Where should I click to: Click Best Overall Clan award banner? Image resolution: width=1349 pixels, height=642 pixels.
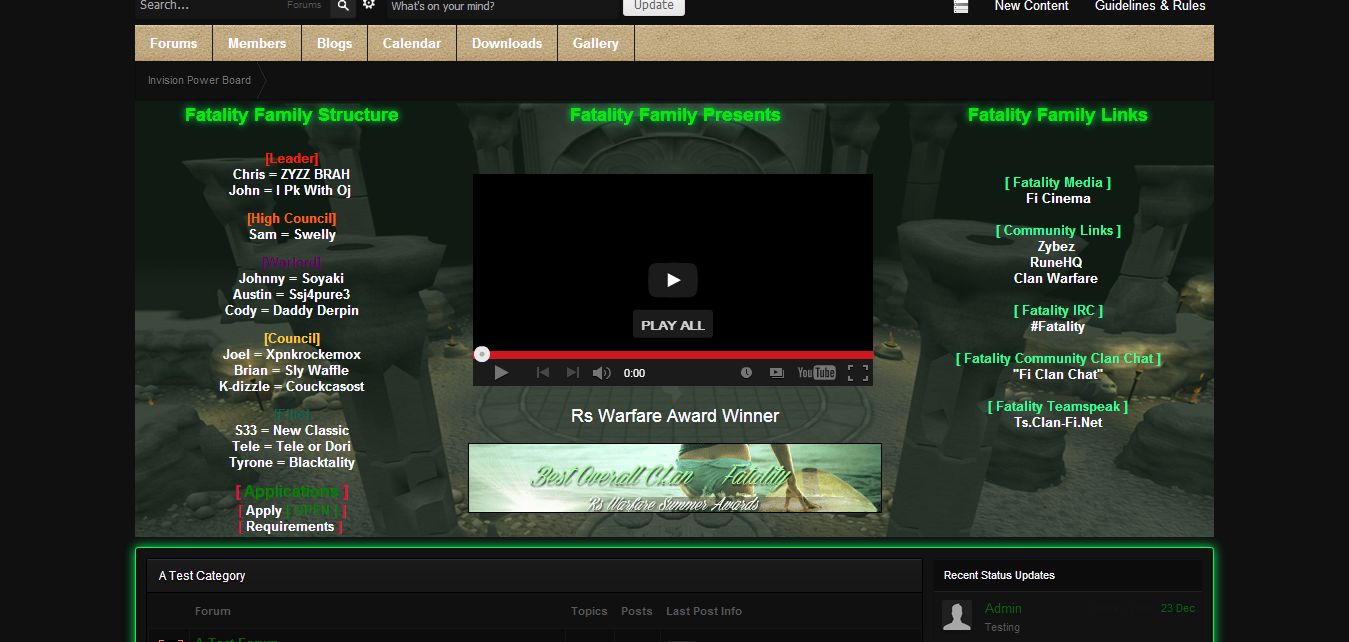(675, 478)
